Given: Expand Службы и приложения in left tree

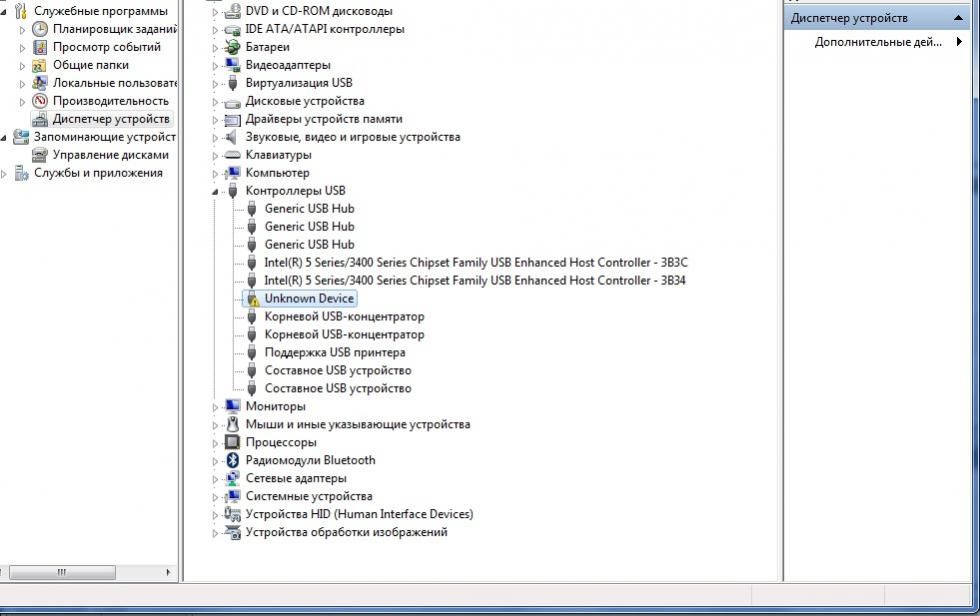Looking at the screenshot, I should click(4, 174).
